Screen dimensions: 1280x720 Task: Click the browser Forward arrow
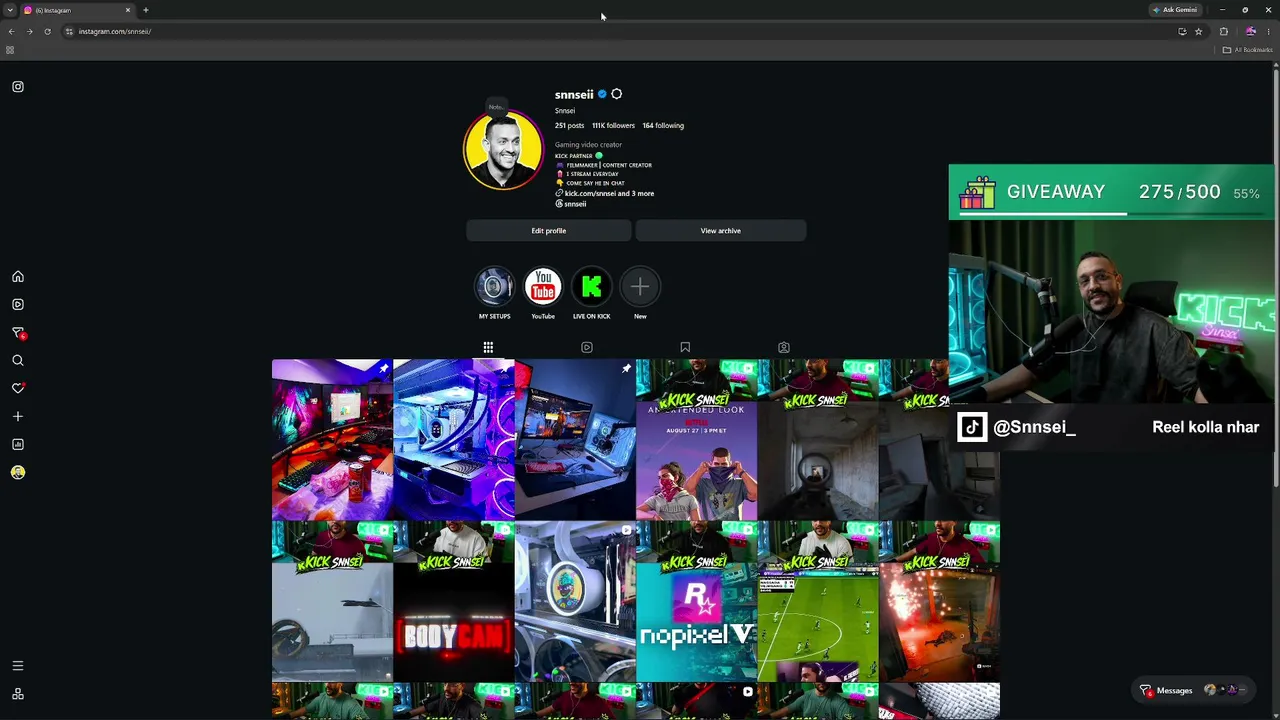[x=29, y=31]
